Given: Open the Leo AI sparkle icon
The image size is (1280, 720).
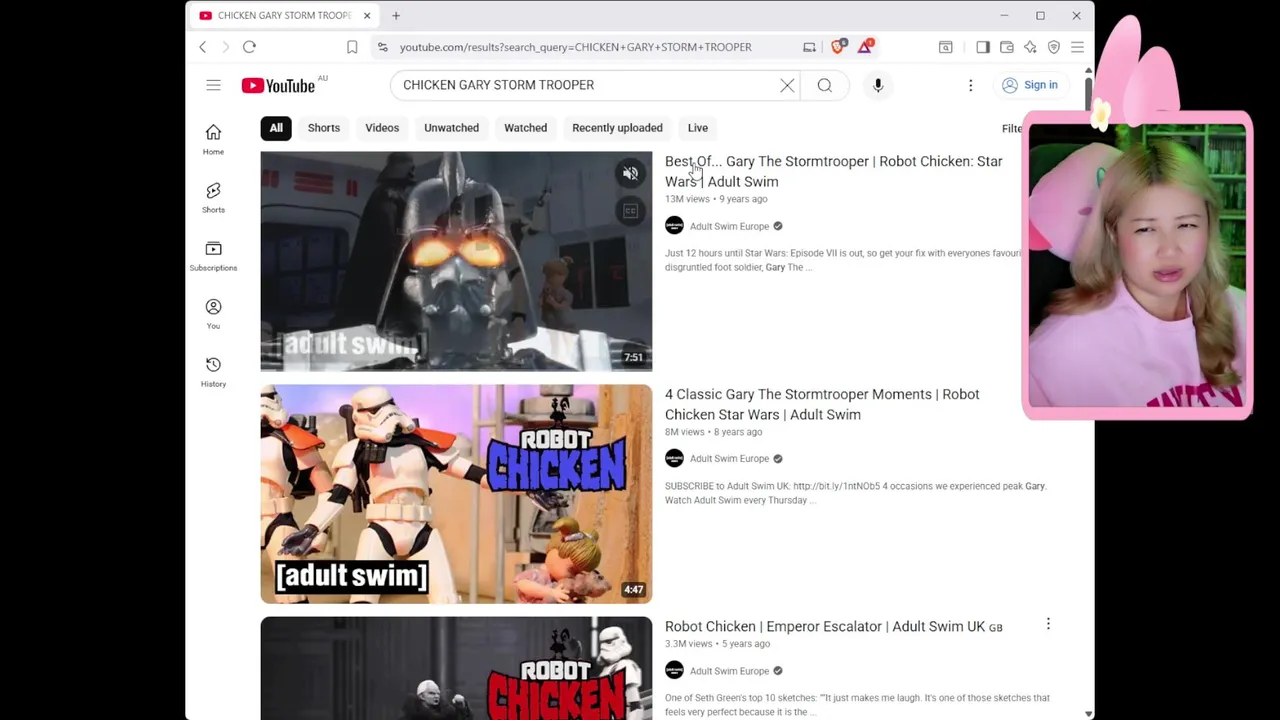Looking at the screenshot, I should coord(1030,47).
